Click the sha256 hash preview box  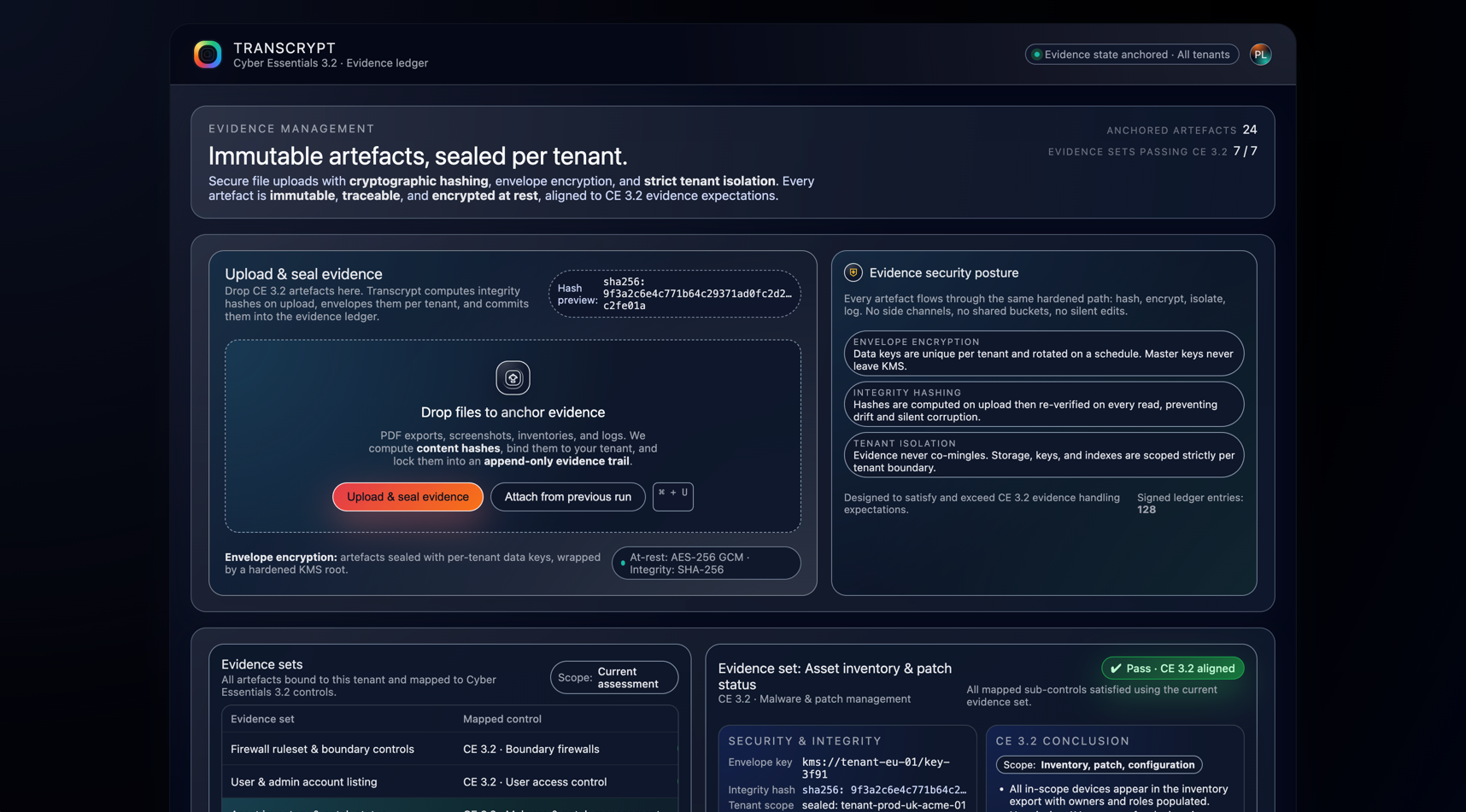[674, 294]
